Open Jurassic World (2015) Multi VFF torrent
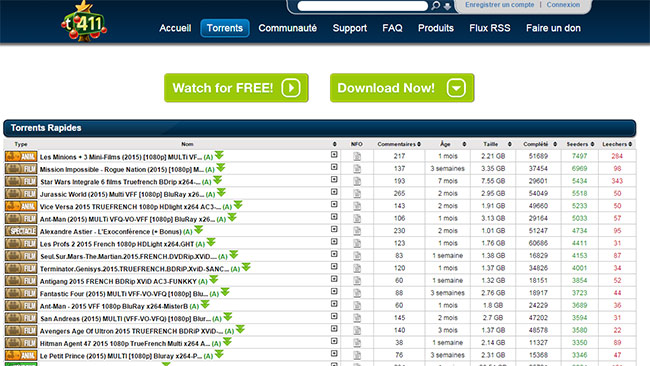The height and width of the screenshot is (366, 650). click(x=122, y=194)
